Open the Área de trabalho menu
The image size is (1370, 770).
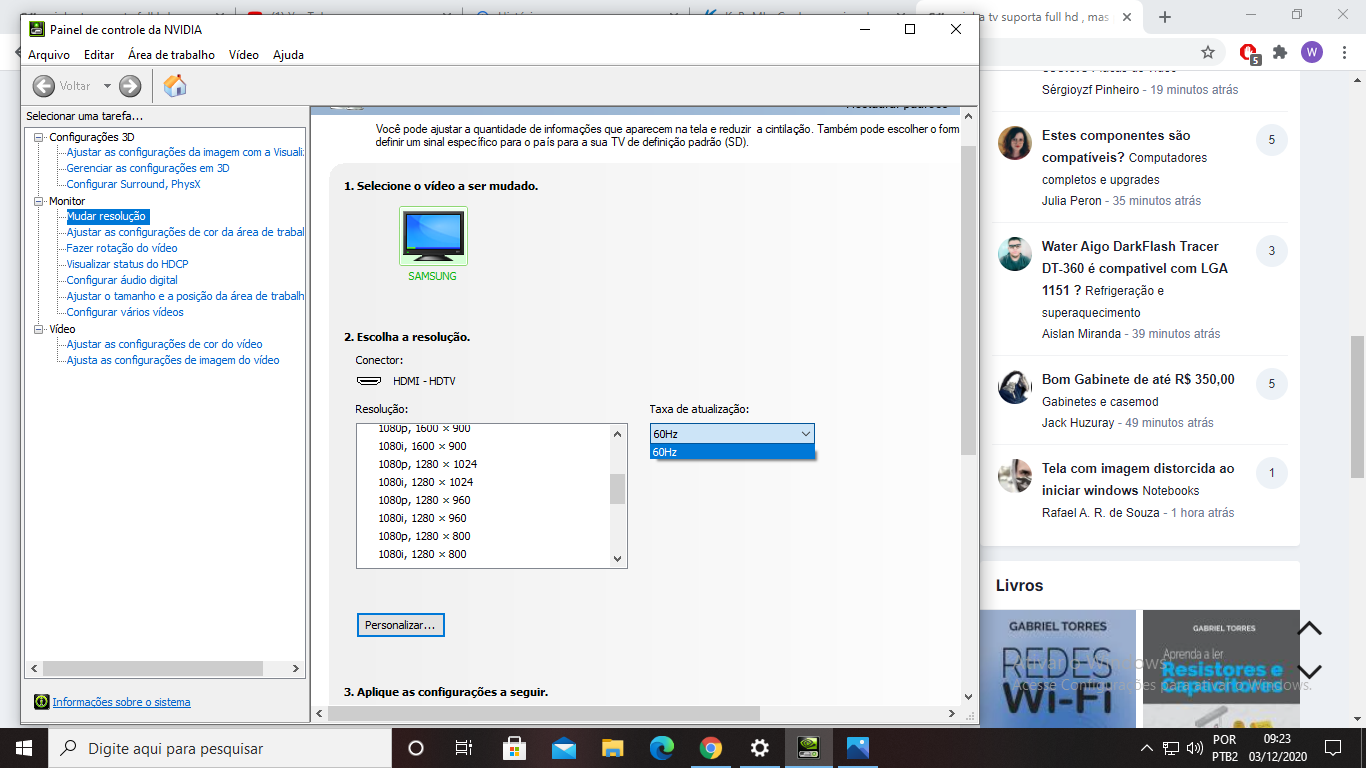coord(171,55)
